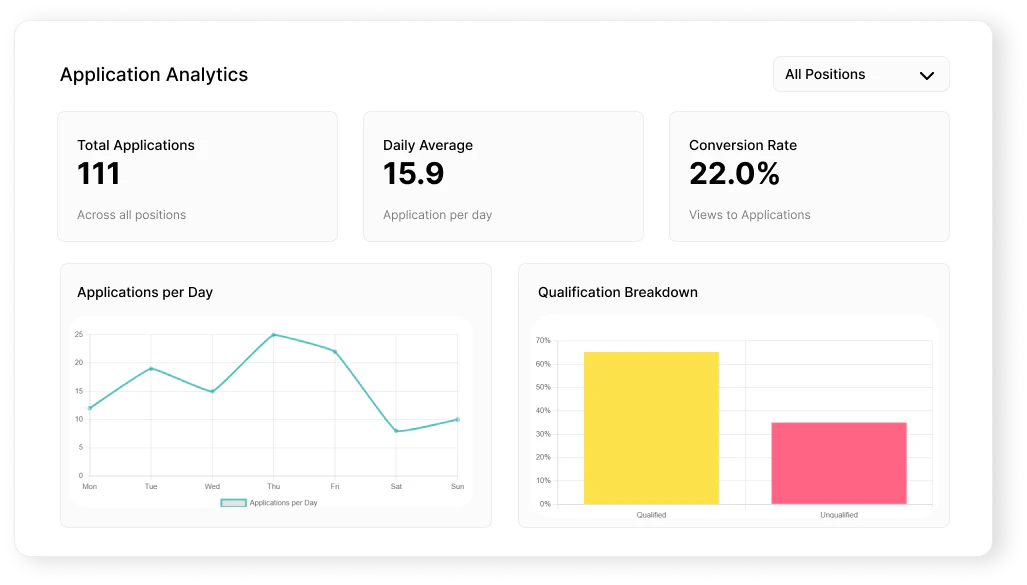The height and width of the screenshot is (585, 1027).
Task: Click the Qualified axis label
Action: coord(651,514)
